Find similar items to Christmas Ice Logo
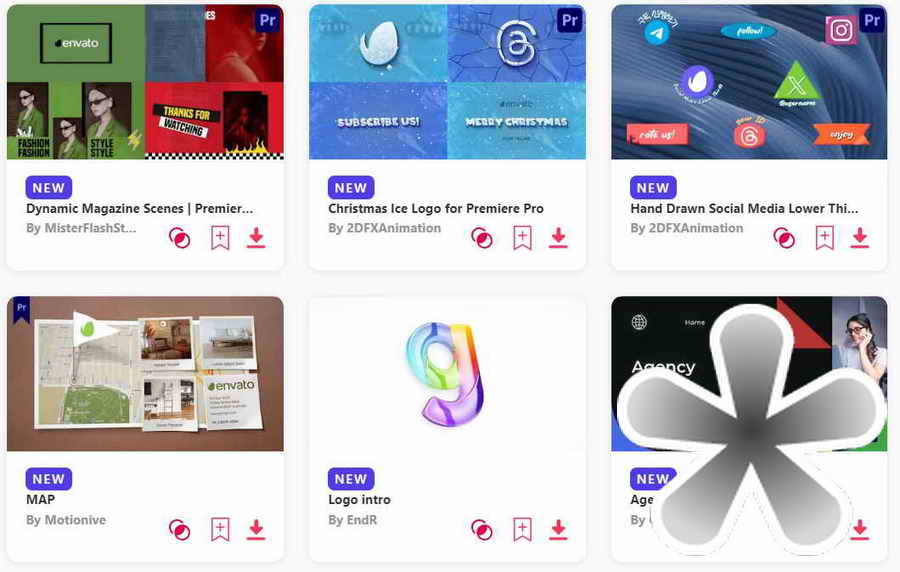Screen dimensions: 900x572 coord(481,238)
